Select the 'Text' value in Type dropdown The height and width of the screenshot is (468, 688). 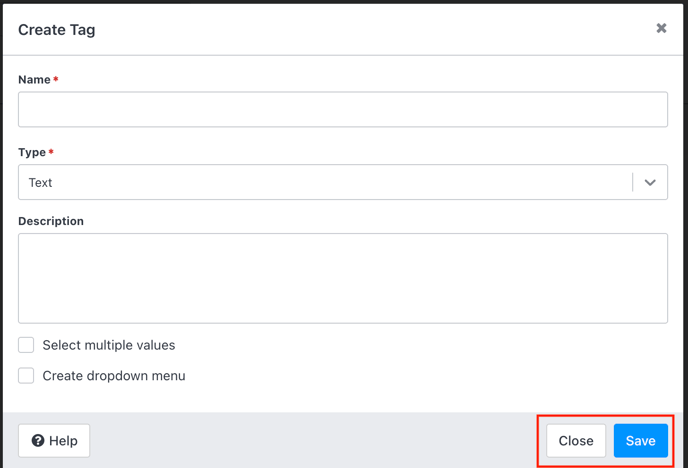(40, 182)
